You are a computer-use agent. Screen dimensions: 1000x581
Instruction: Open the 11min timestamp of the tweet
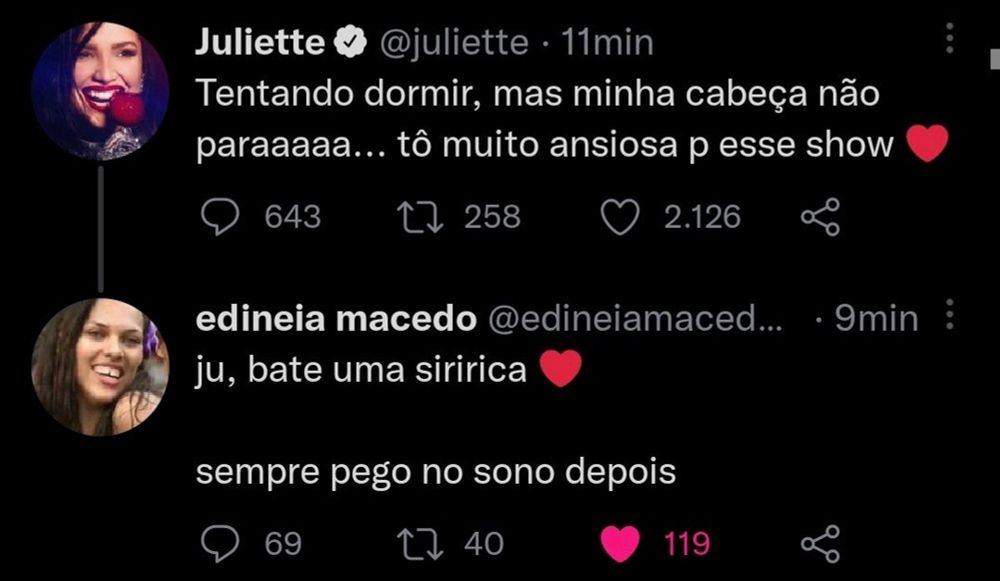coord(608,43)
